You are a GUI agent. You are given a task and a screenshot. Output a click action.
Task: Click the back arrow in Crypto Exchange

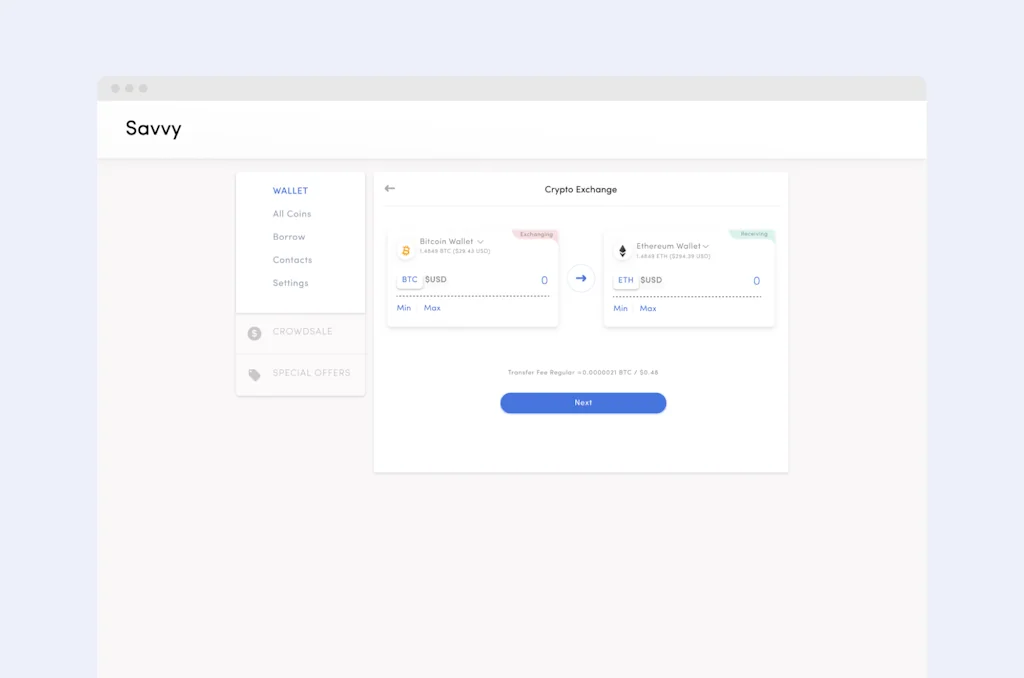click(390, 188)
